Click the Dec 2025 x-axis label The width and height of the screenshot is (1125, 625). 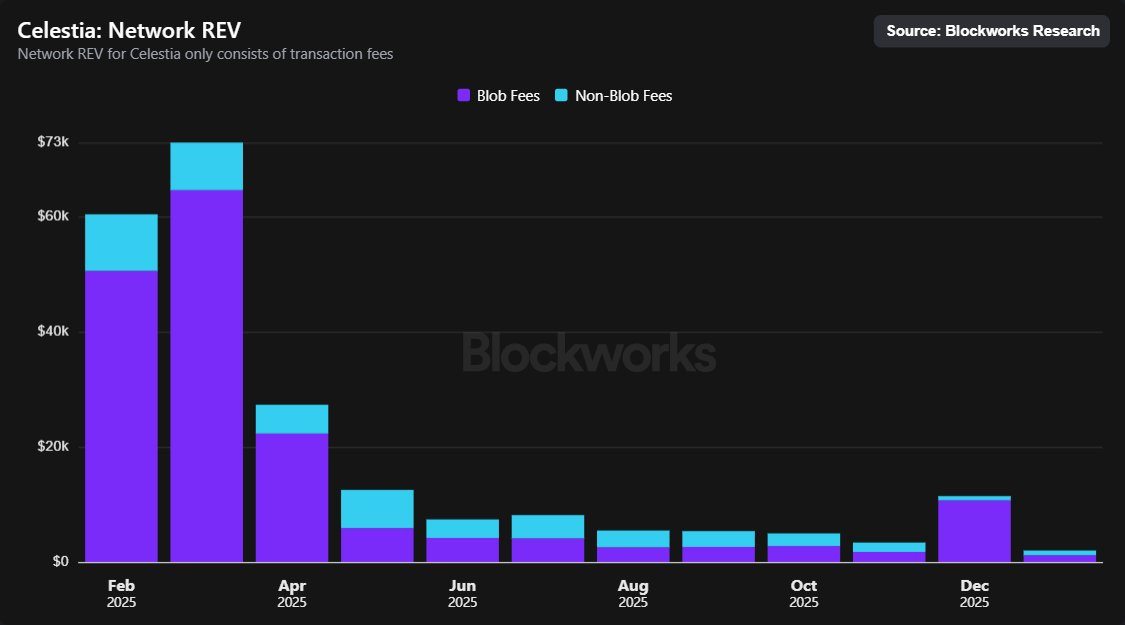(974, 593)
